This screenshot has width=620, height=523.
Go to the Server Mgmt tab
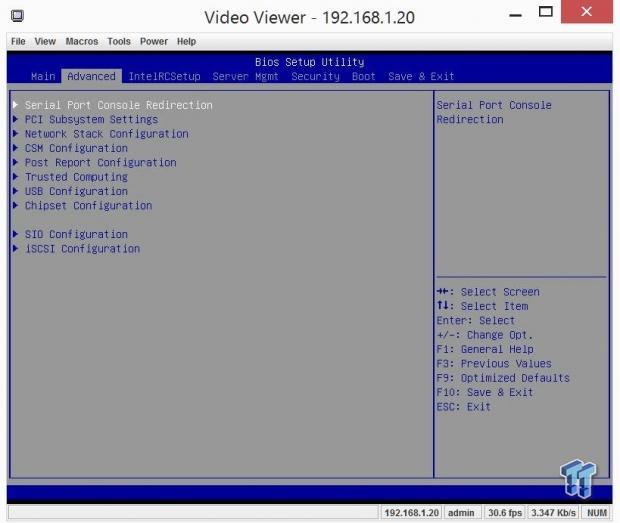pos(246,76)
